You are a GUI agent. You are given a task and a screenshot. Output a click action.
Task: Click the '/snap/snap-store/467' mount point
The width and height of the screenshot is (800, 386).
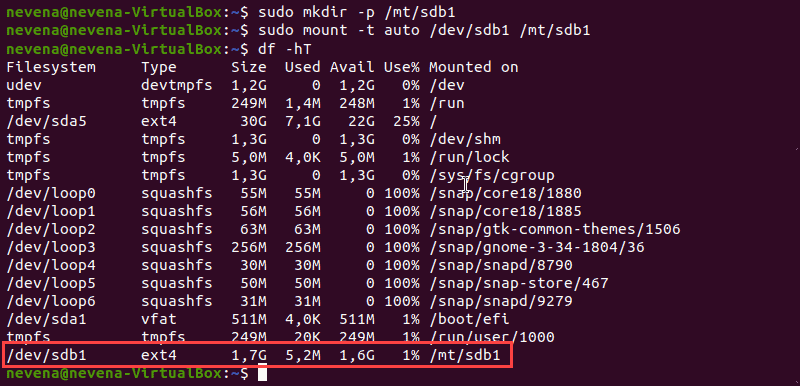pyautogui.click(x=518, y=283)
